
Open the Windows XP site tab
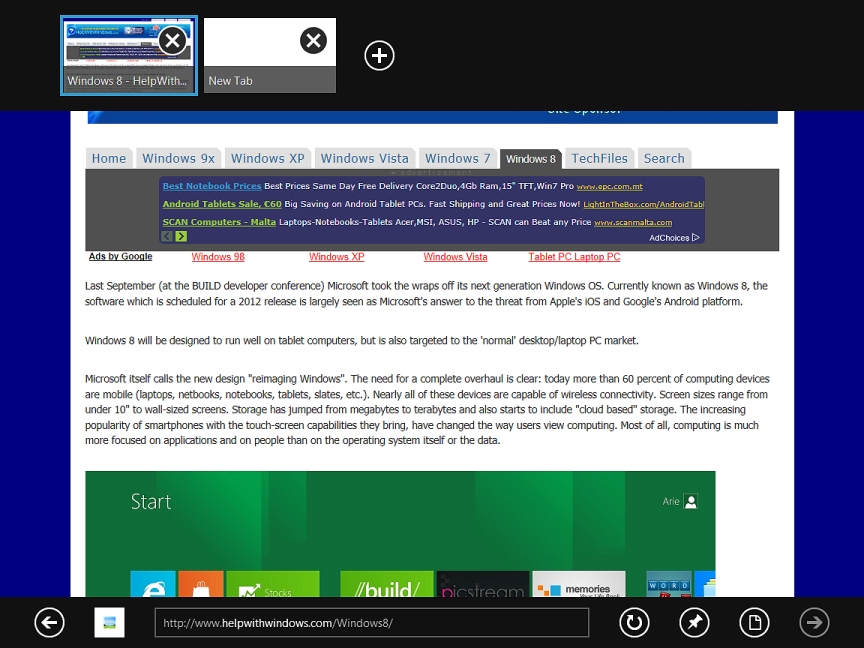pyautogui.click(x=268, y=158)
